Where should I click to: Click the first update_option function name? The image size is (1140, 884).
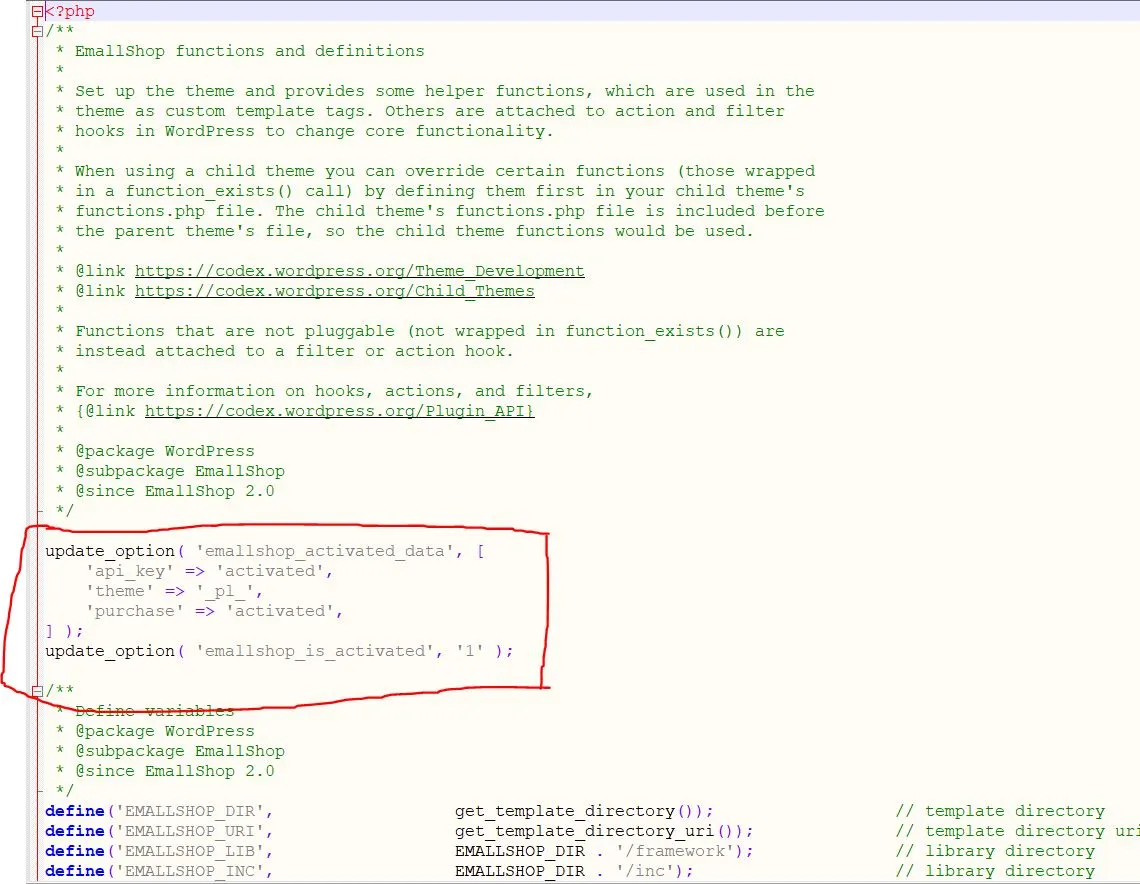tap(95, 551)
